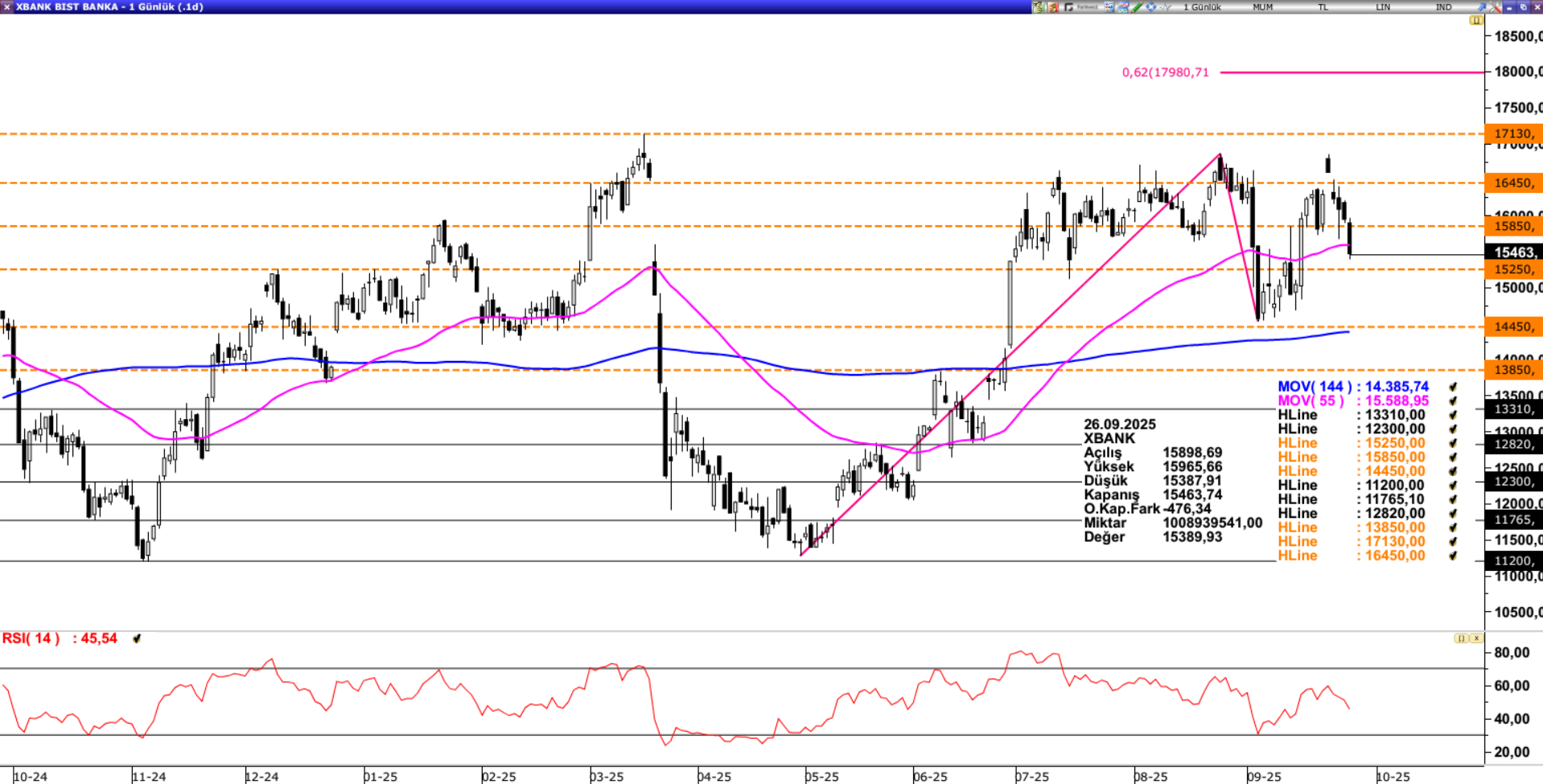Open the MUM chart type selector
Screen dimensions: 1543x784
point(1262,6)
